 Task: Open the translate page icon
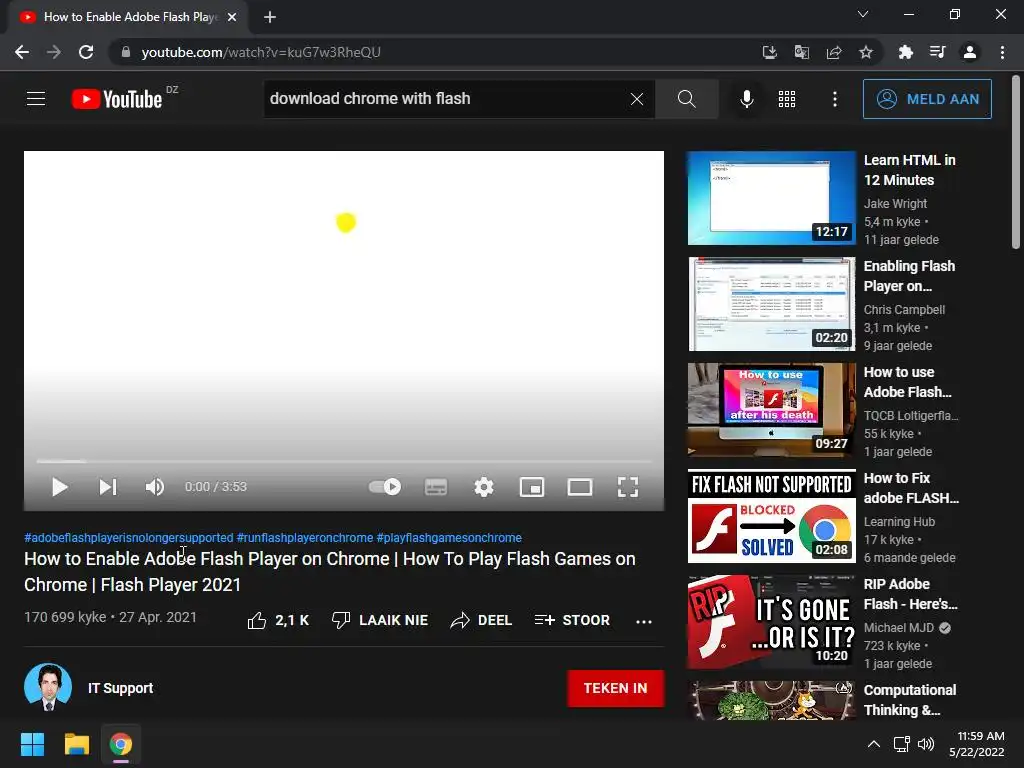point(801,52)
